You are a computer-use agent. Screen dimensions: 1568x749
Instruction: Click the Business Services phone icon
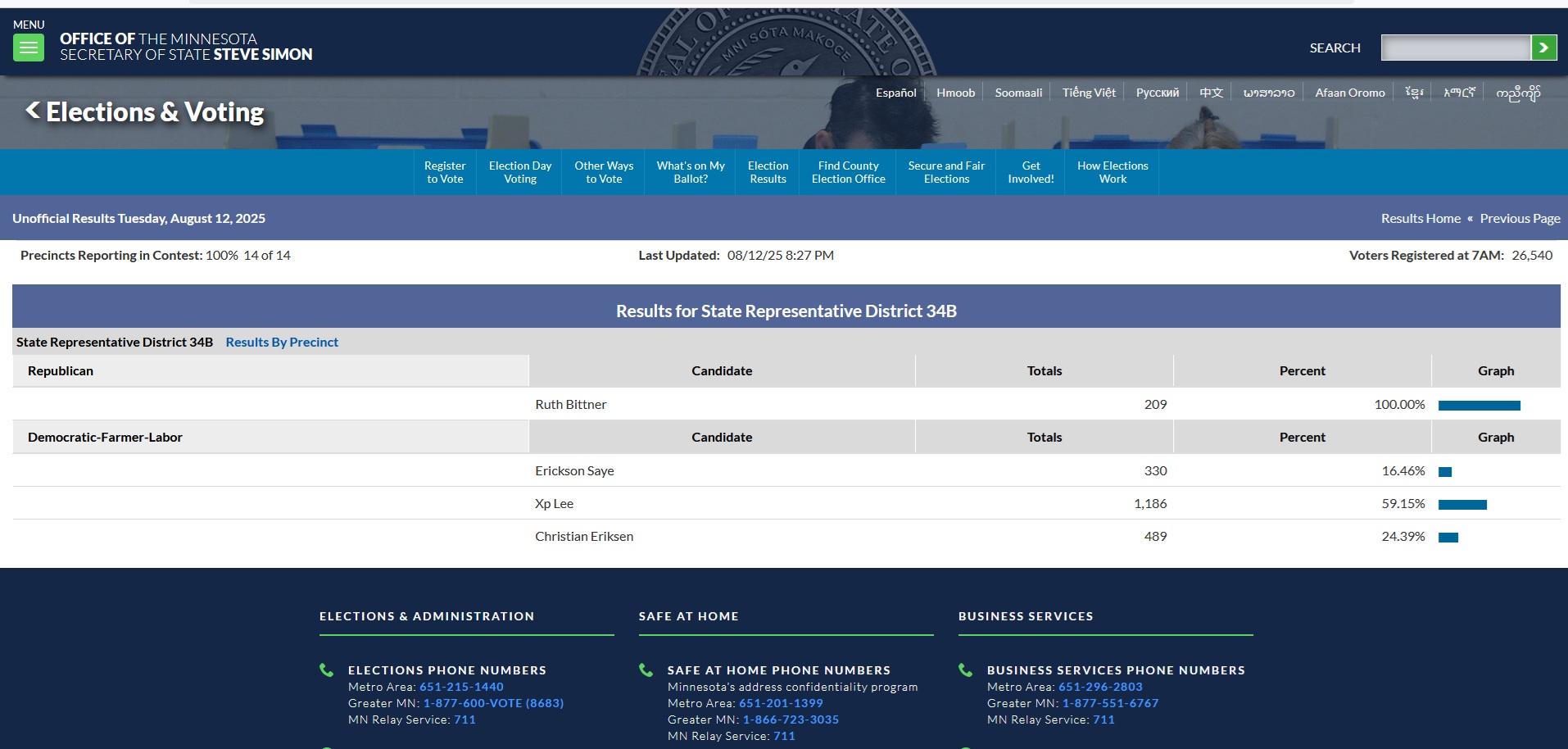click(x=965, y=670)
